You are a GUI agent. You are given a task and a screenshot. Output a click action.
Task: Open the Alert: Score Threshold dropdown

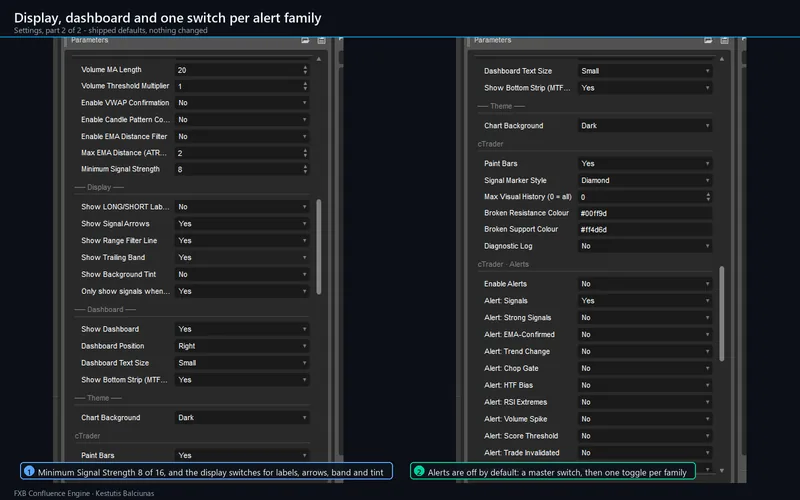coord(645,436)
